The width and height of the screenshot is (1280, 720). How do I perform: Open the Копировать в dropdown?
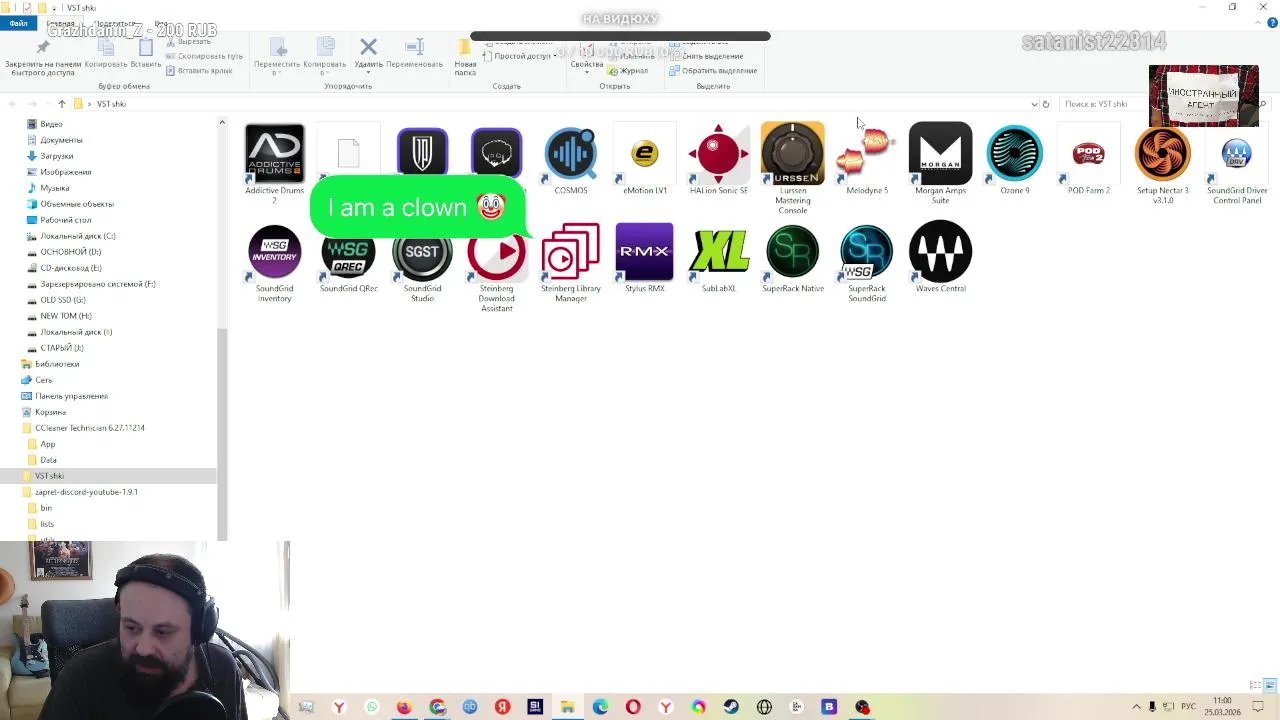[x=325, y=58]
